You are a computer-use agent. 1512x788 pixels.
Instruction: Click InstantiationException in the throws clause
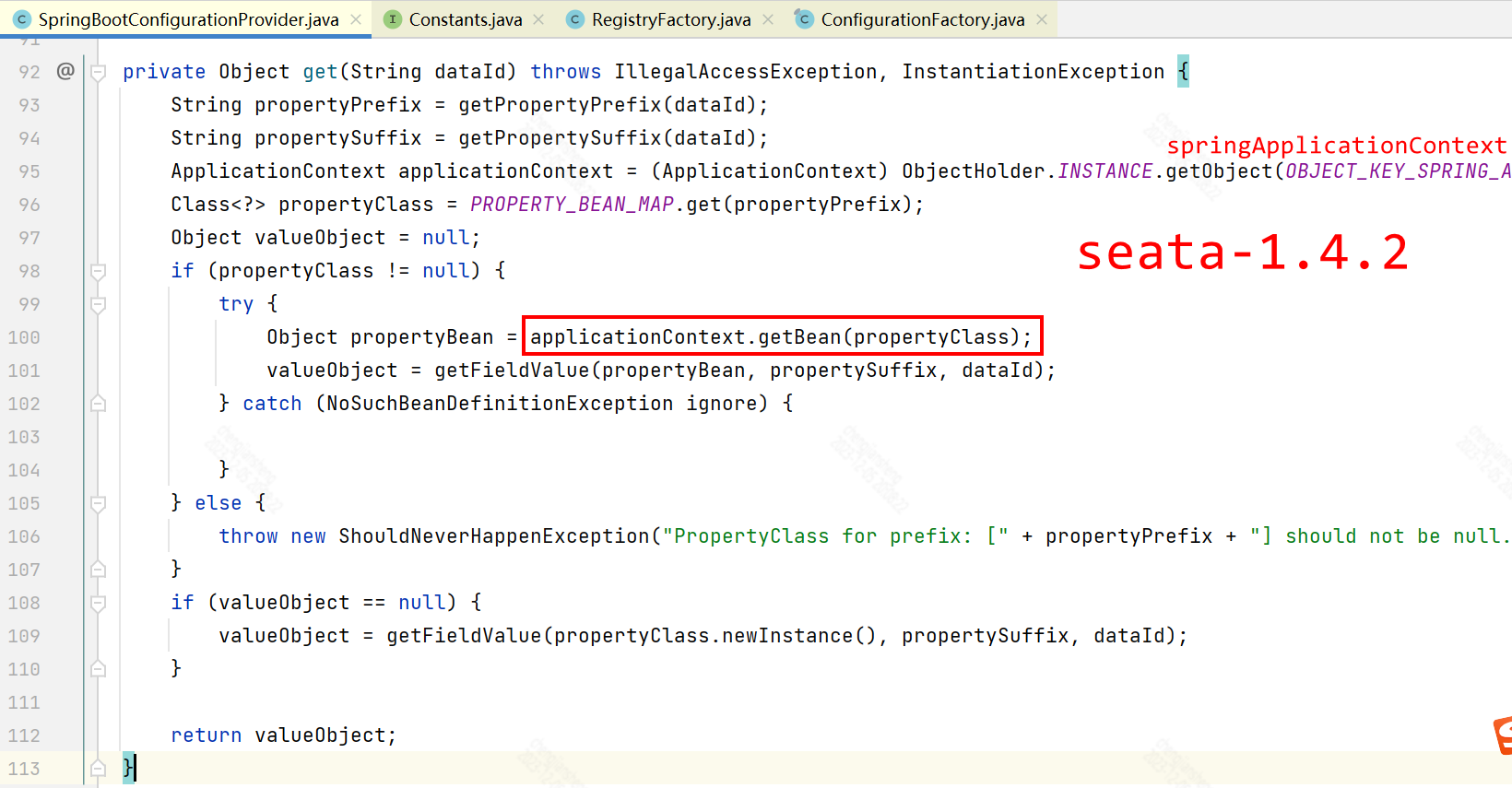point(1033,72)
